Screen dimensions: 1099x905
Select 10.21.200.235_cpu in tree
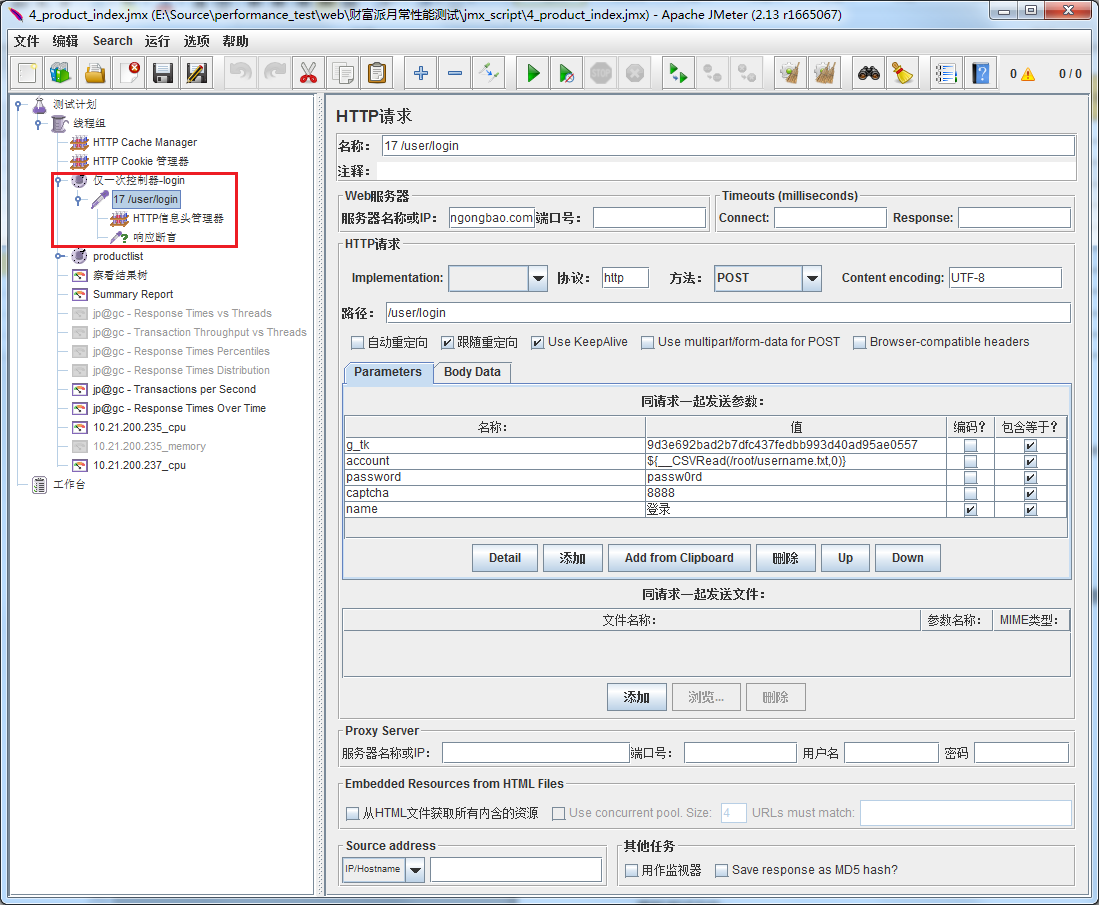[139, 427]
